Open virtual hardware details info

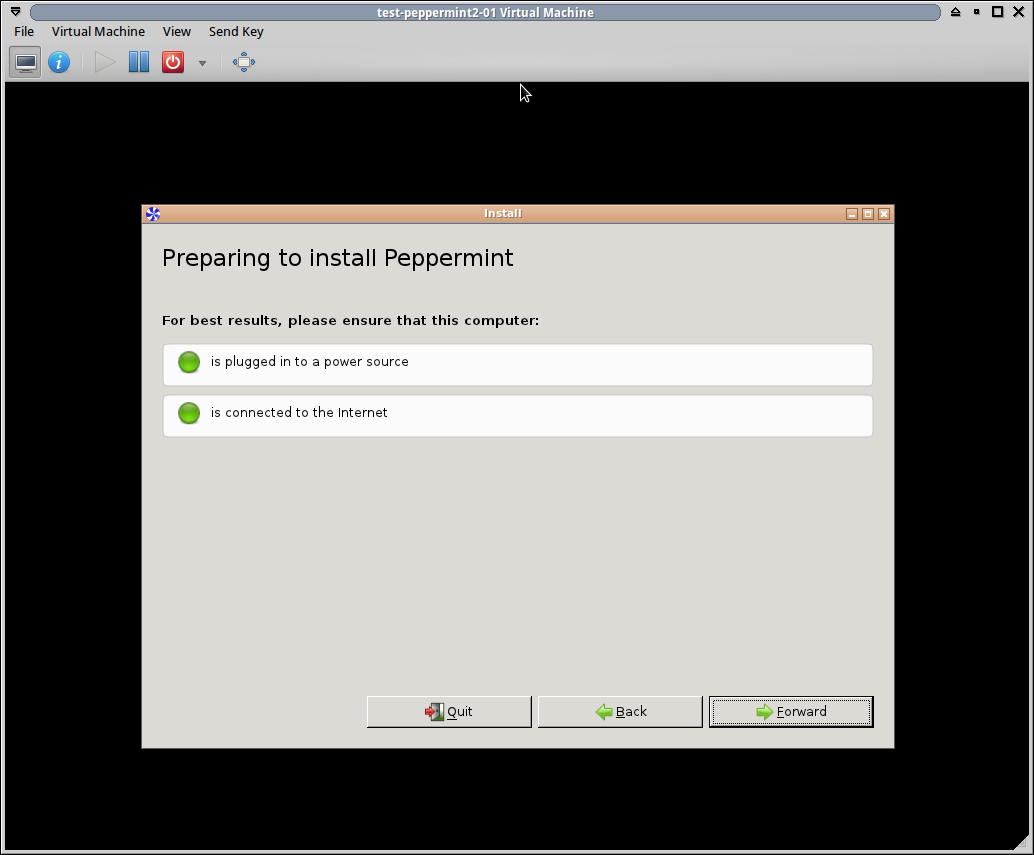click(59, 63)
